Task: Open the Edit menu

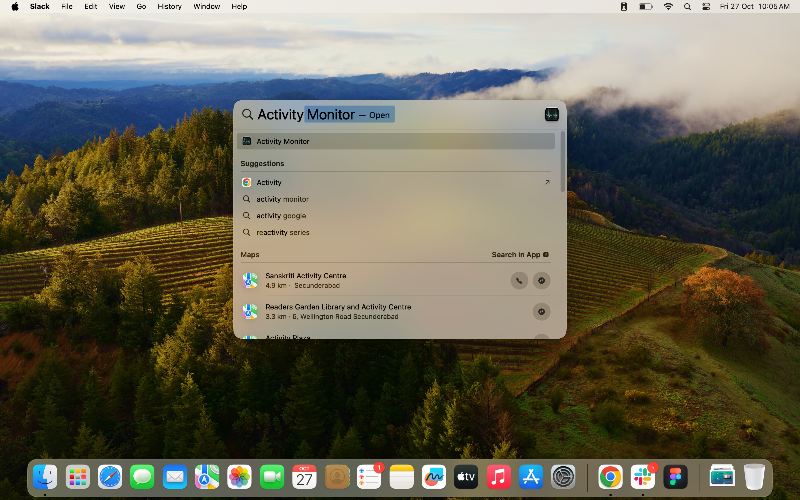Action: coord(91,7)
